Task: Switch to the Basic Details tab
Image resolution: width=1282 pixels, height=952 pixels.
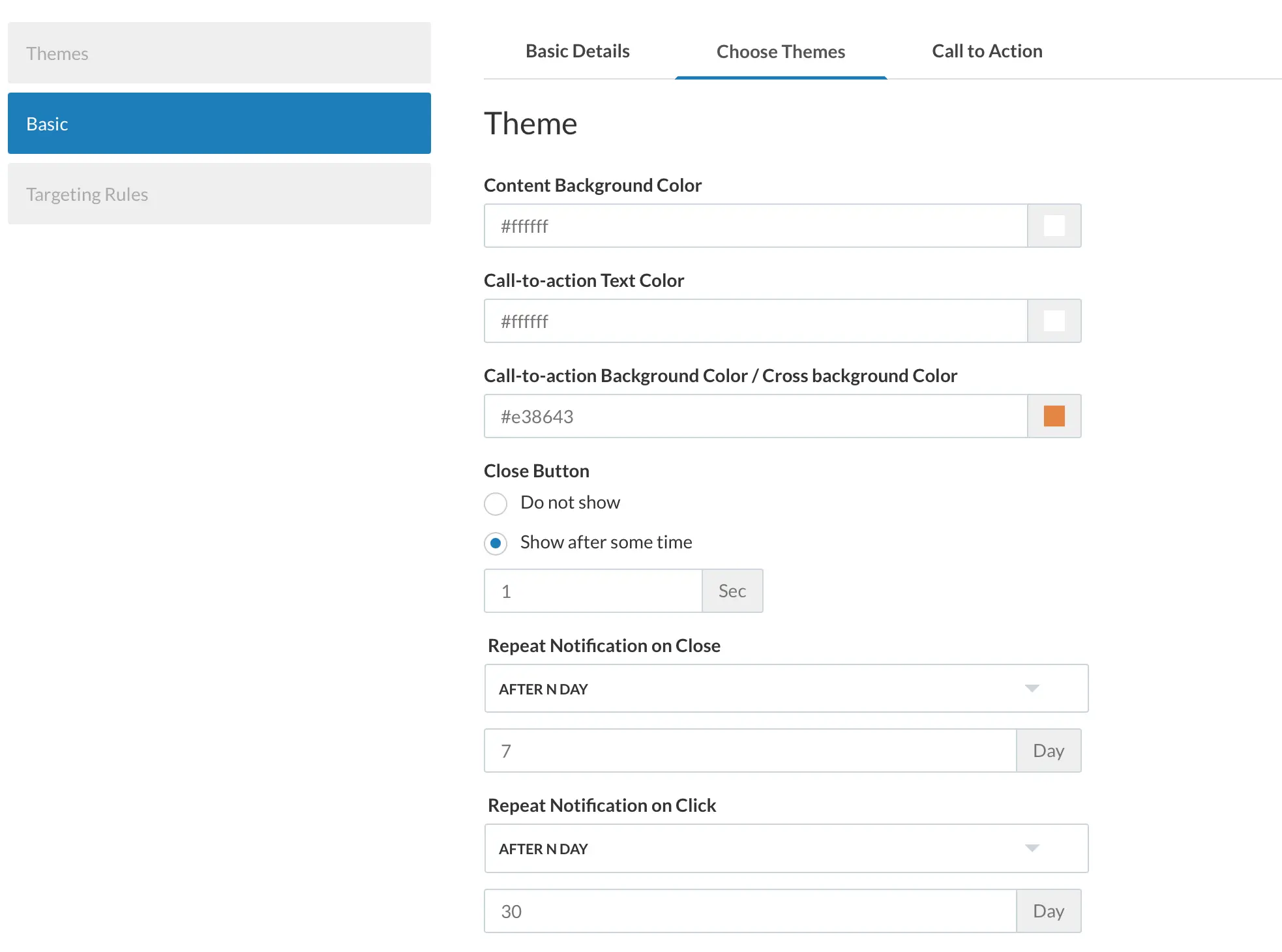Action: pos(577,52)
